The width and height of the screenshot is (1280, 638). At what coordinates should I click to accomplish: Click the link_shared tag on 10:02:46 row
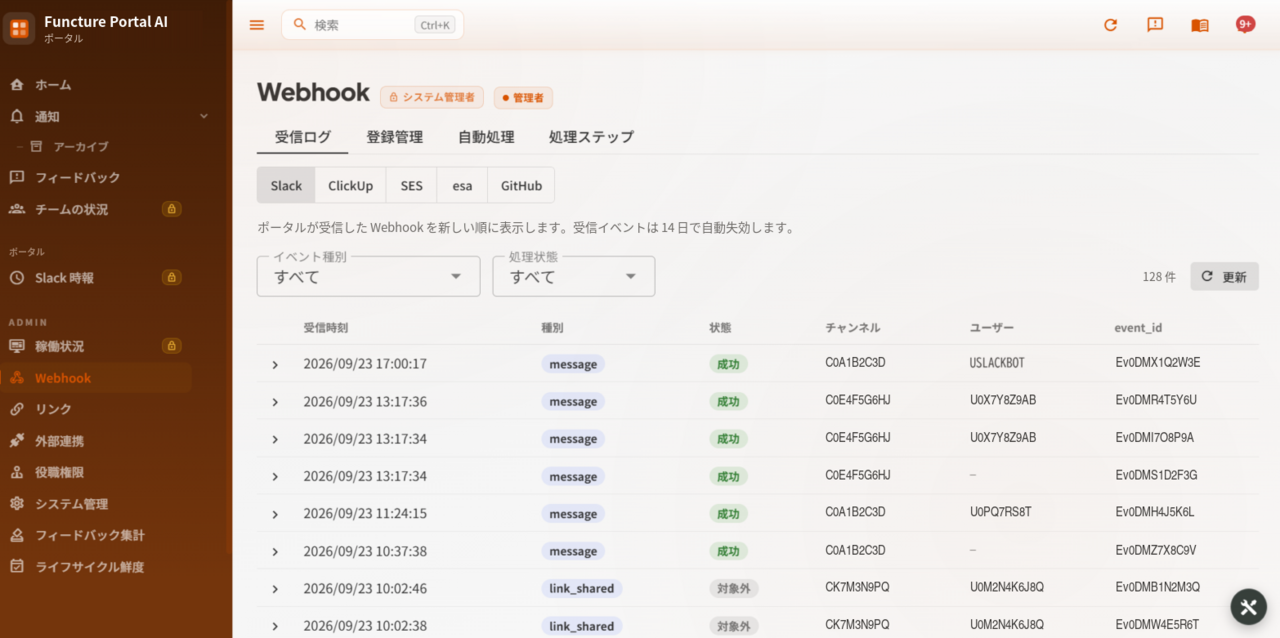click(582, 589)
